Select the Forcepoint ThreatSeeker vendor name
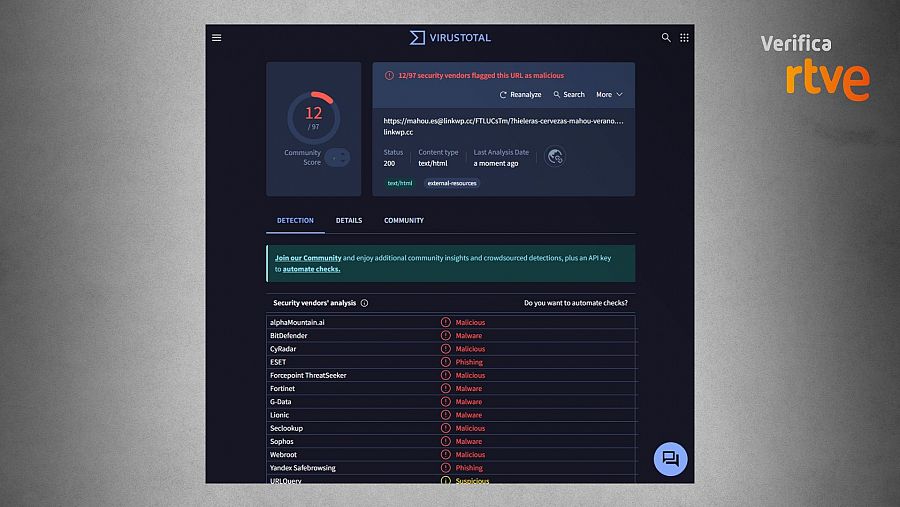Viewport: 900px width, 507px height. 308,376
